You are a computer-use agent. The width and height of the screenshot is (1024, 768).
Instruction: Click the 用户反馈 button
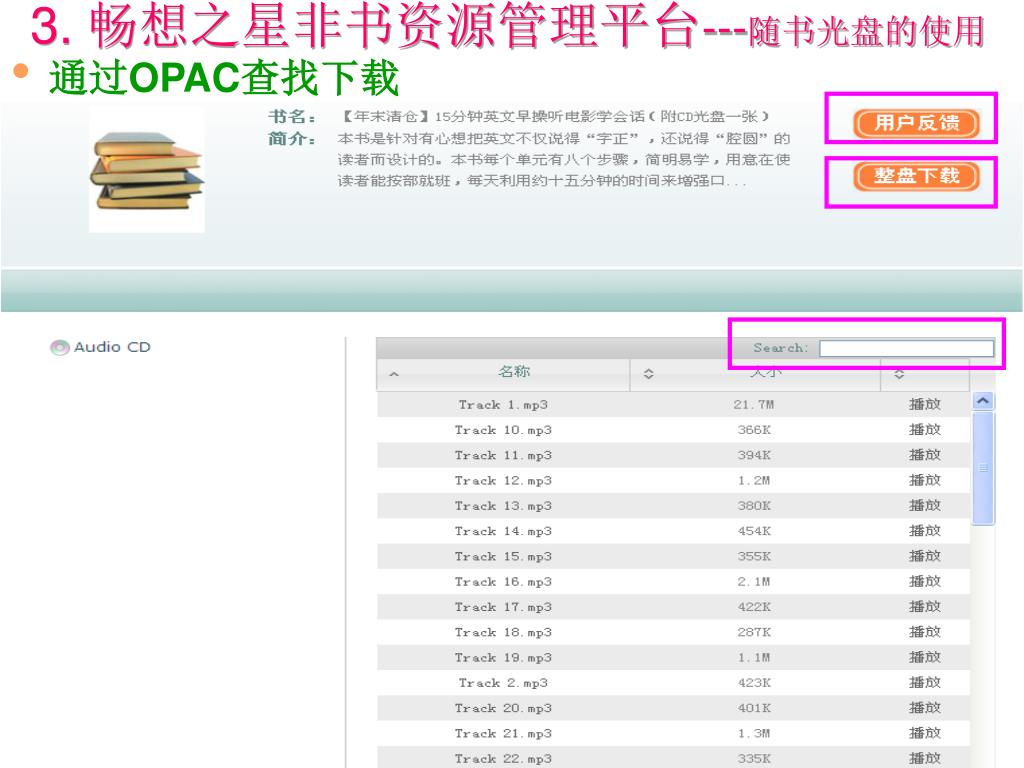[916, 123]
